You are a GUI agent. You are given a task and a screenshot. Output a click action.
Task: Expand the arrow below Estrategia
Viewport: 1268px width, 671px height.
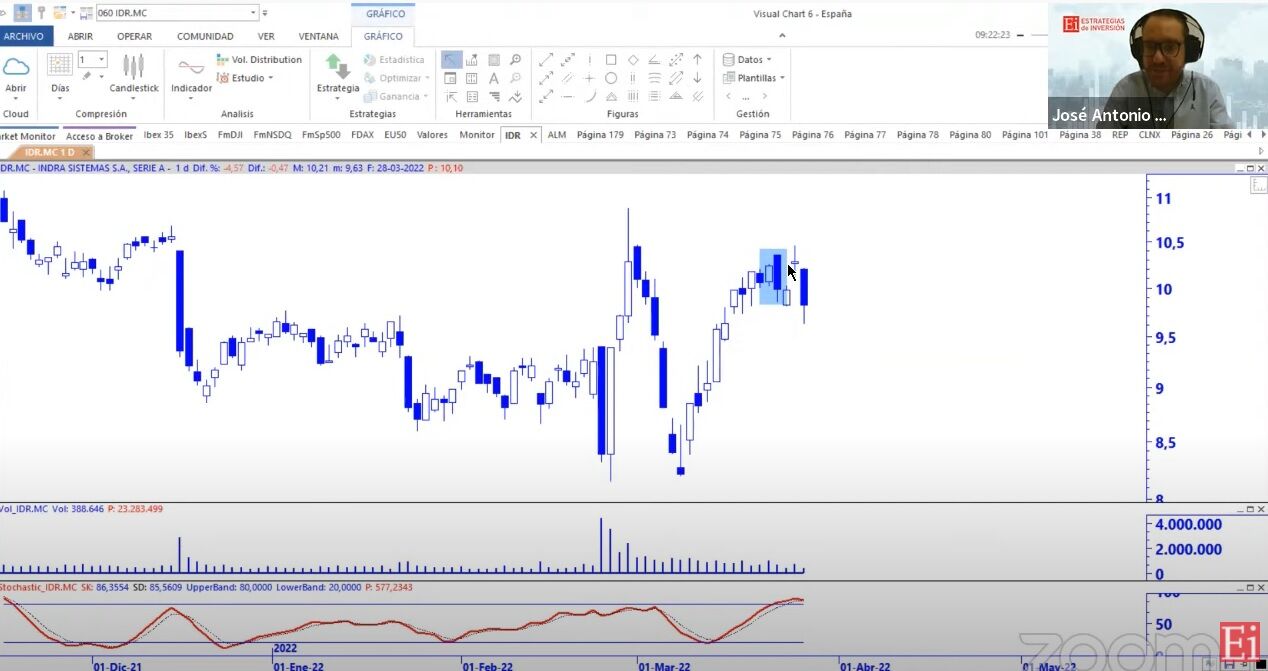click(x=338, y=101)
